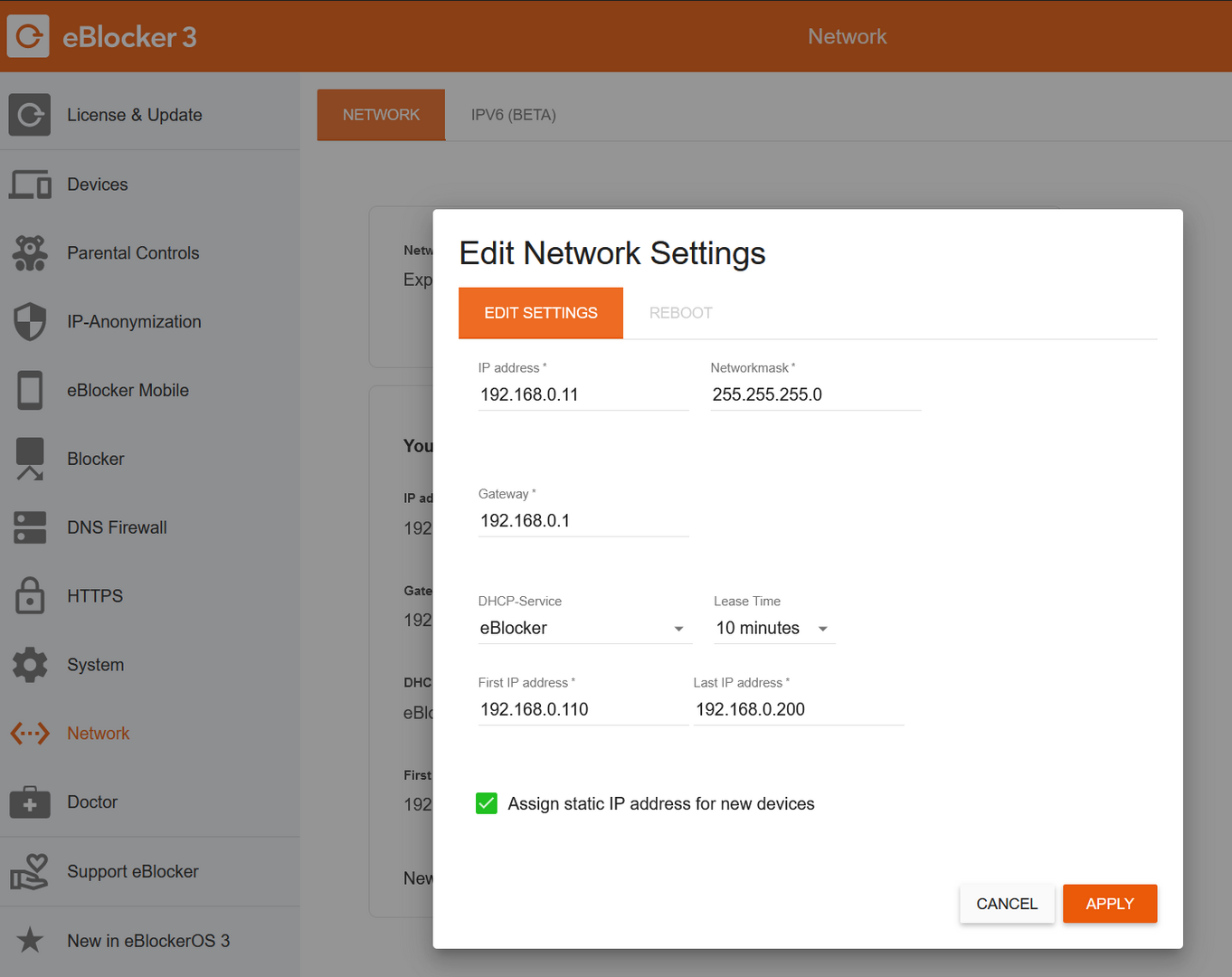Open the IPv6 (Beta) tab
Screen dimensions: 1232x977
pyautogui.click(x=514, y=115)
